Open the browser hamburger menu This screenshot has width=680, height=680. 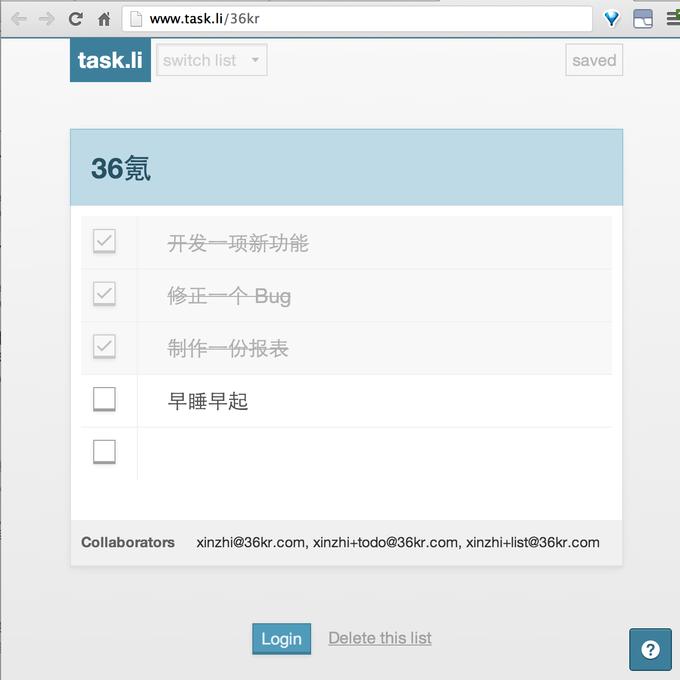coord(673,19)
